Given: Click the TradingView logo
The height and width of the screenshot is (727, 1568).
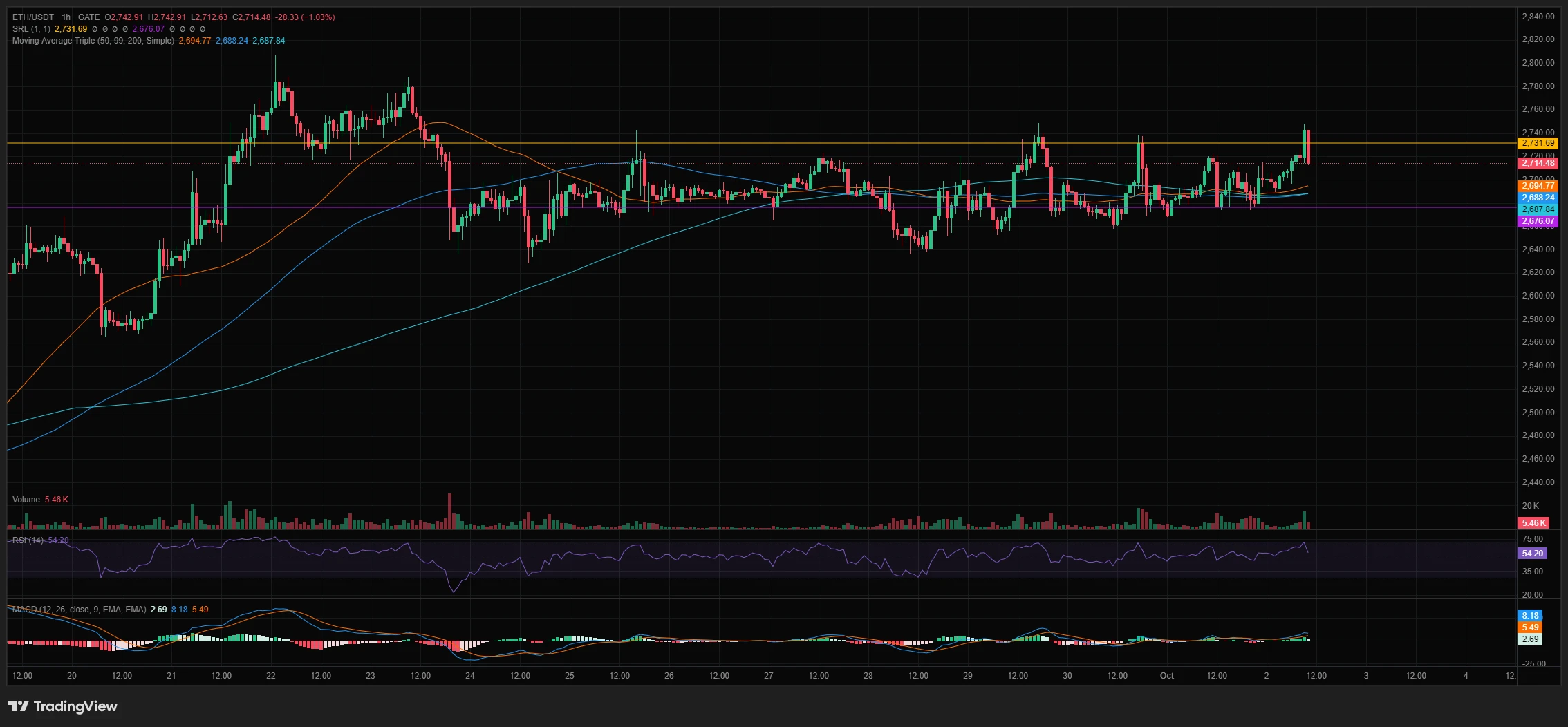Looking at the screenshot, I should click(63, 706).
